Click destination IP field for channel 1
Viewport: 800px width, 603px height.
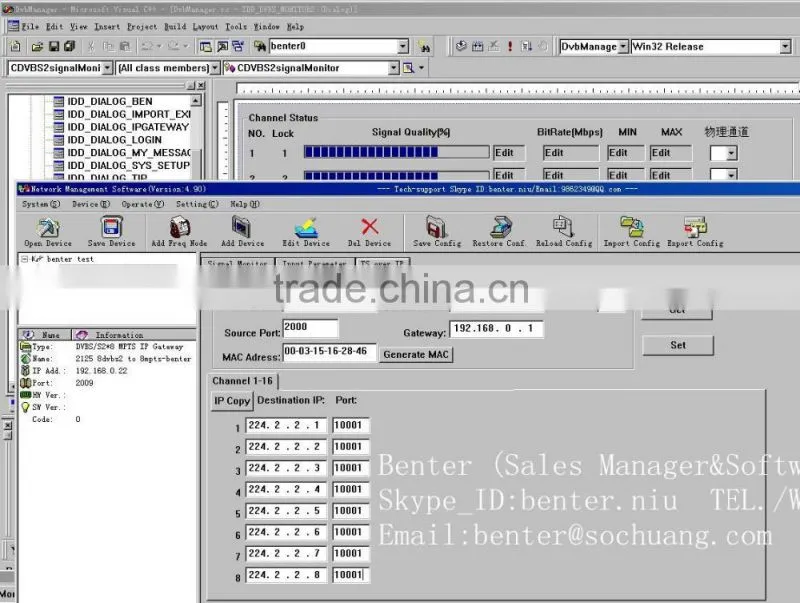286,425
